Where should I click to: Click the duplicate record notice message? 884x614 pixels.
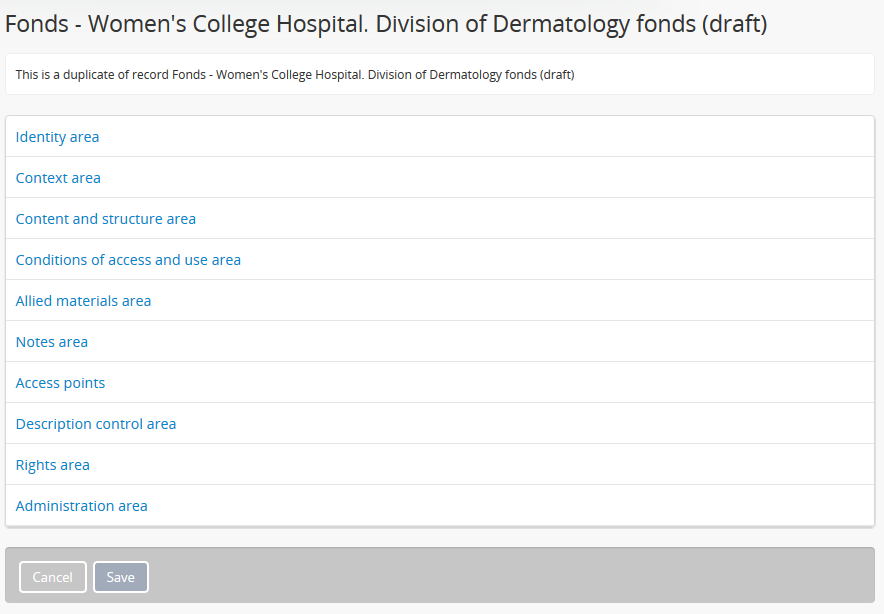click(x=295, y=75)
